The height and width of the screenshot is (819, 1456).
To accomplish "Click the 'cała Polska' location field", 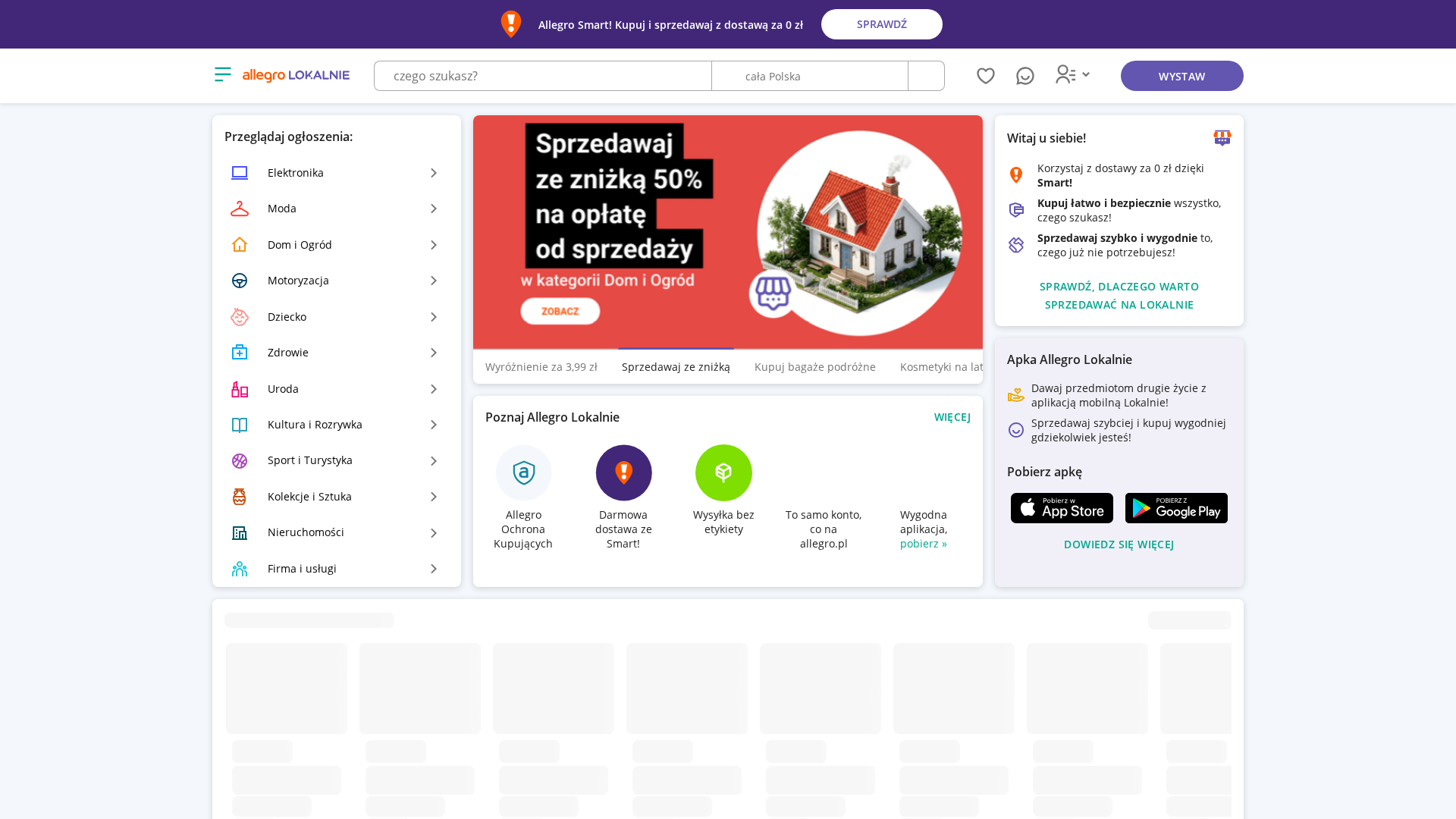I will pyautogui.click(x=810, y=76).
